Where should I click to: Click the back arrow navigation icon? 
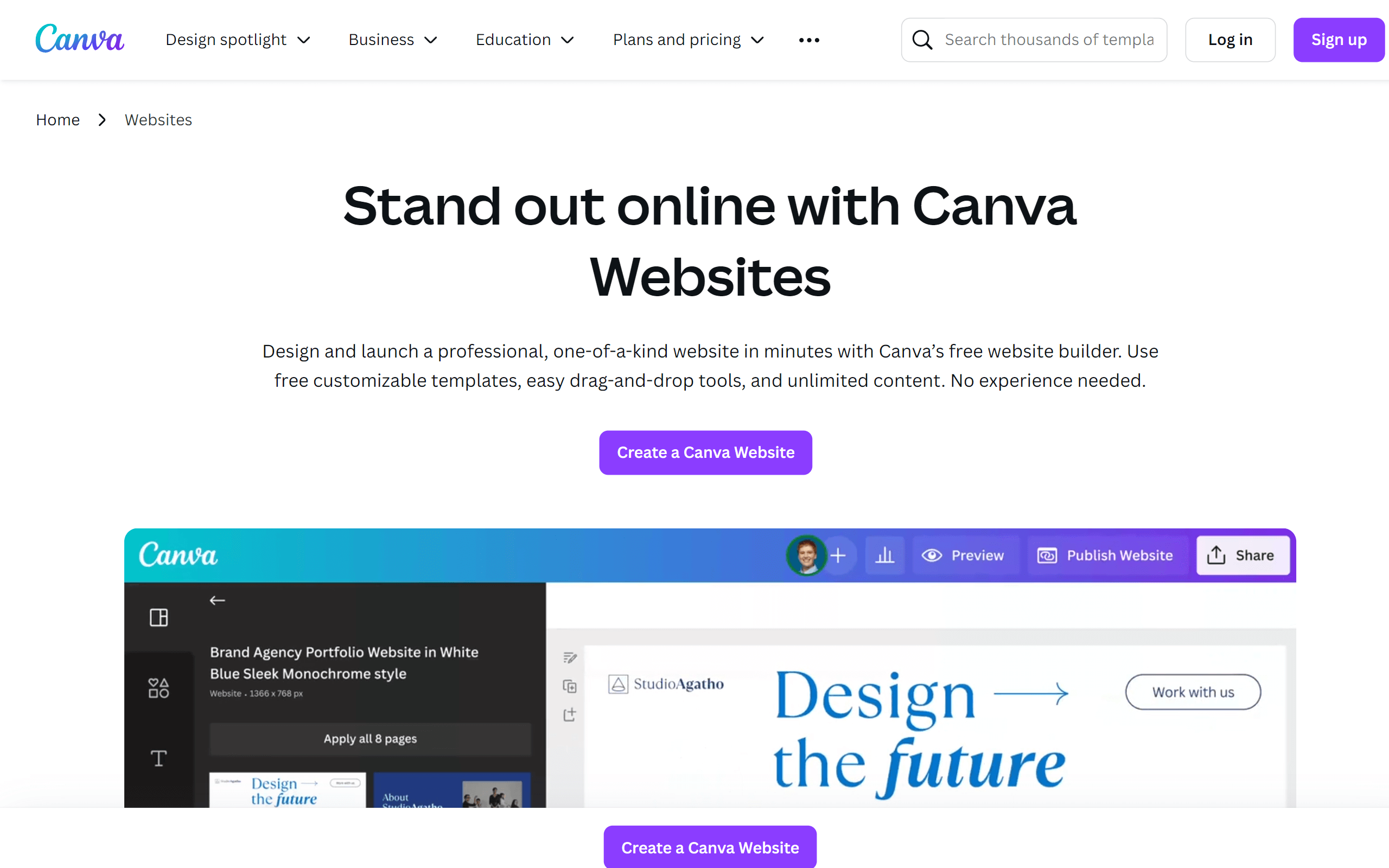217,601
